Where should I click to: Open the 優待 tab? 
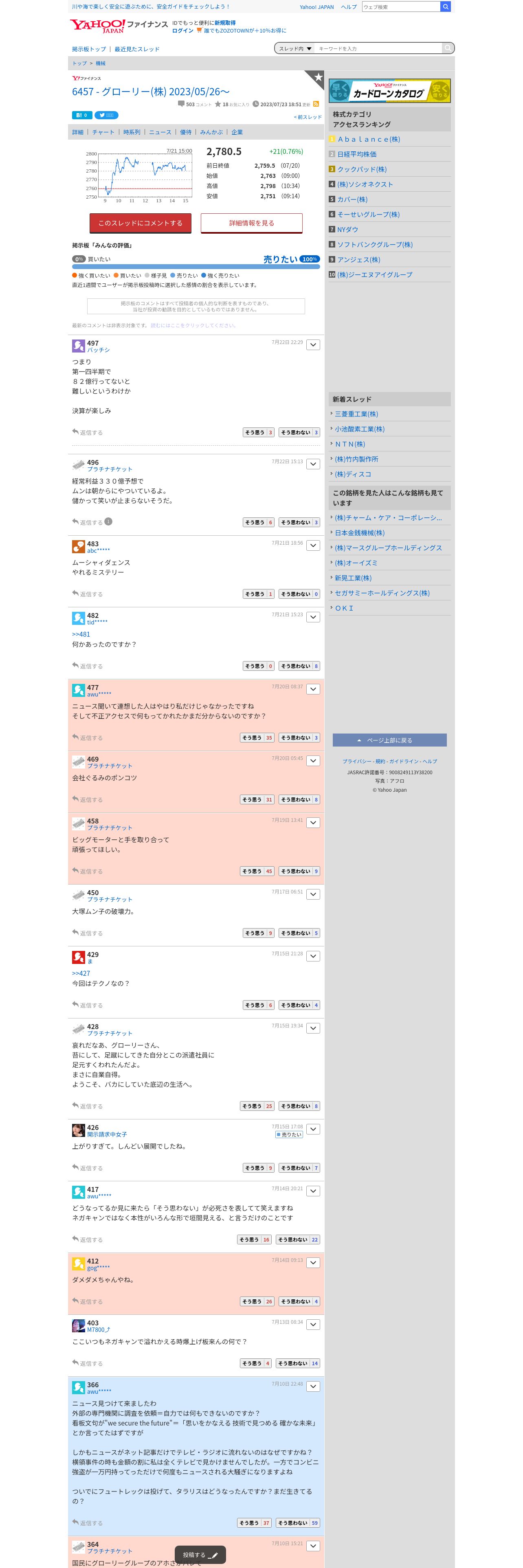click(x=186, y=132)
